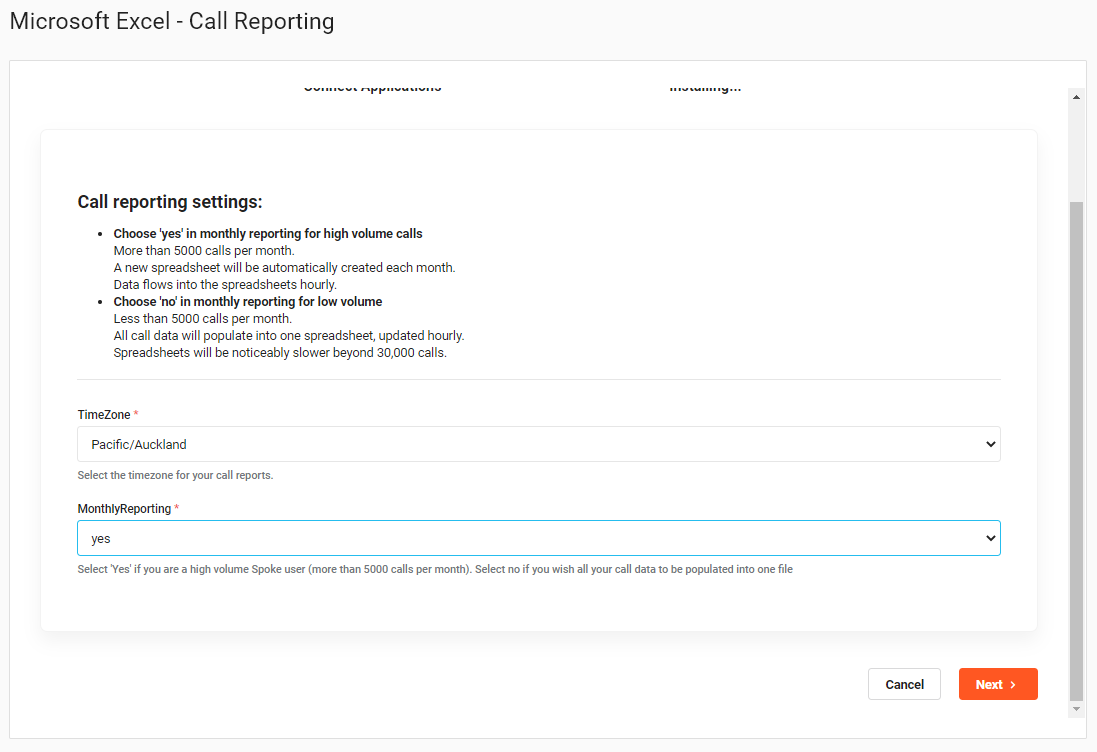Click 'Choose 'yes' in monthly reporting for high volume calls'
The width and height of the screenshot is (1097, 752).
point(268,234)
